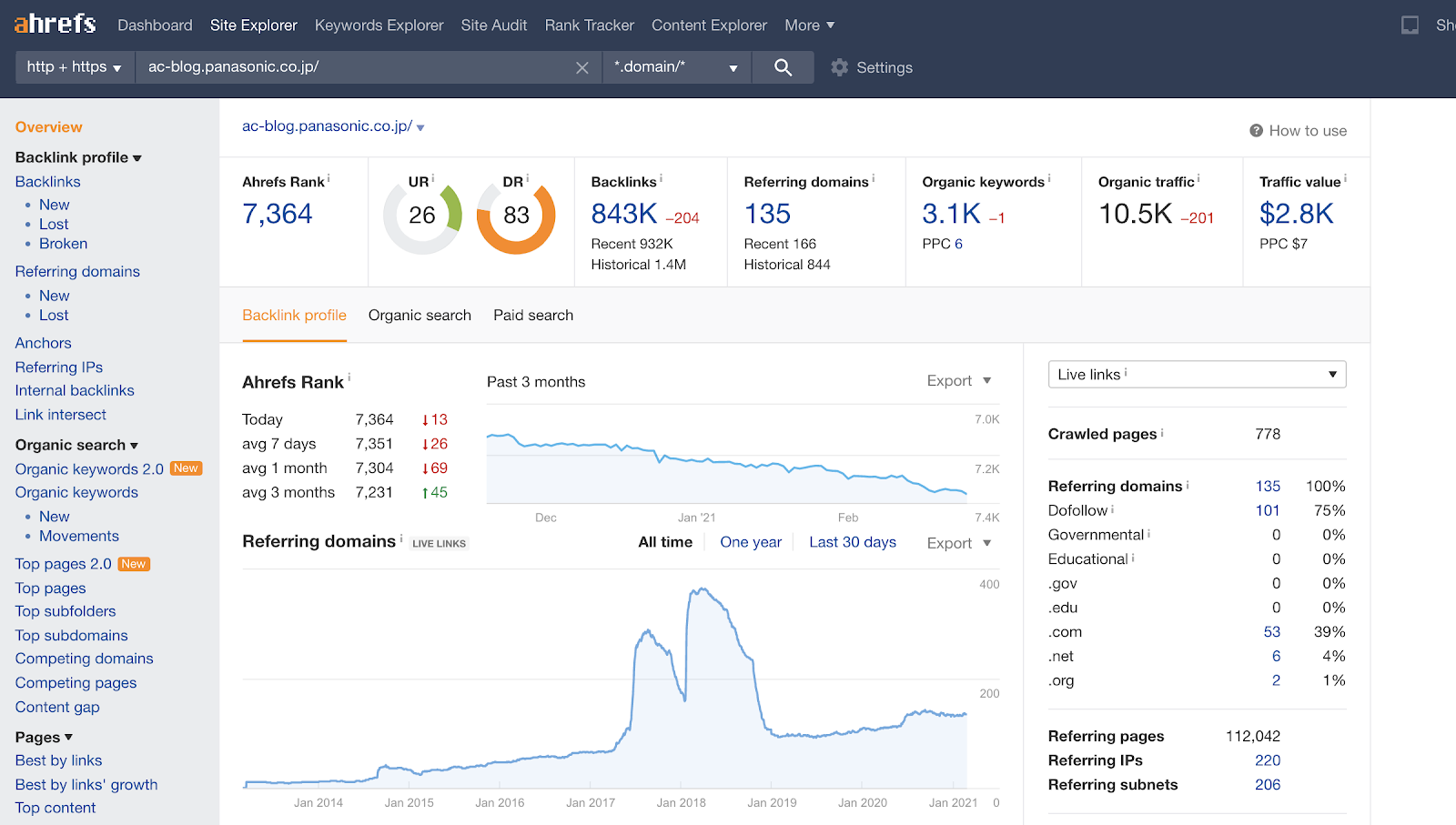Click the $2.8K traffic value
This screenshot has width=1456, height=825.
pos(1296,214)
